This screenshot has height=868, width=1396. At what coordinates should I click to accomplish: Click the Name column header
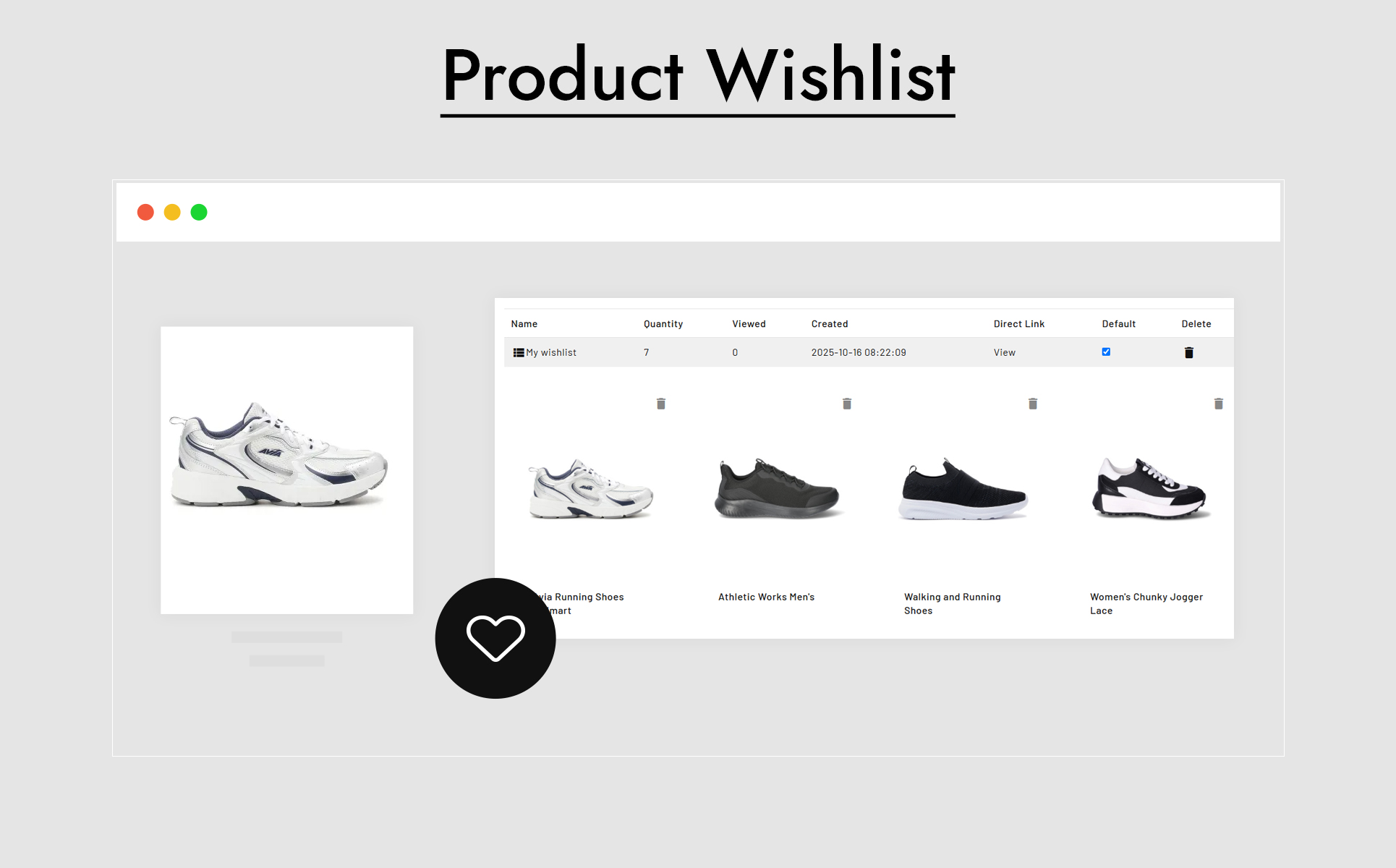pyautogui.click(x=524, y=324)
